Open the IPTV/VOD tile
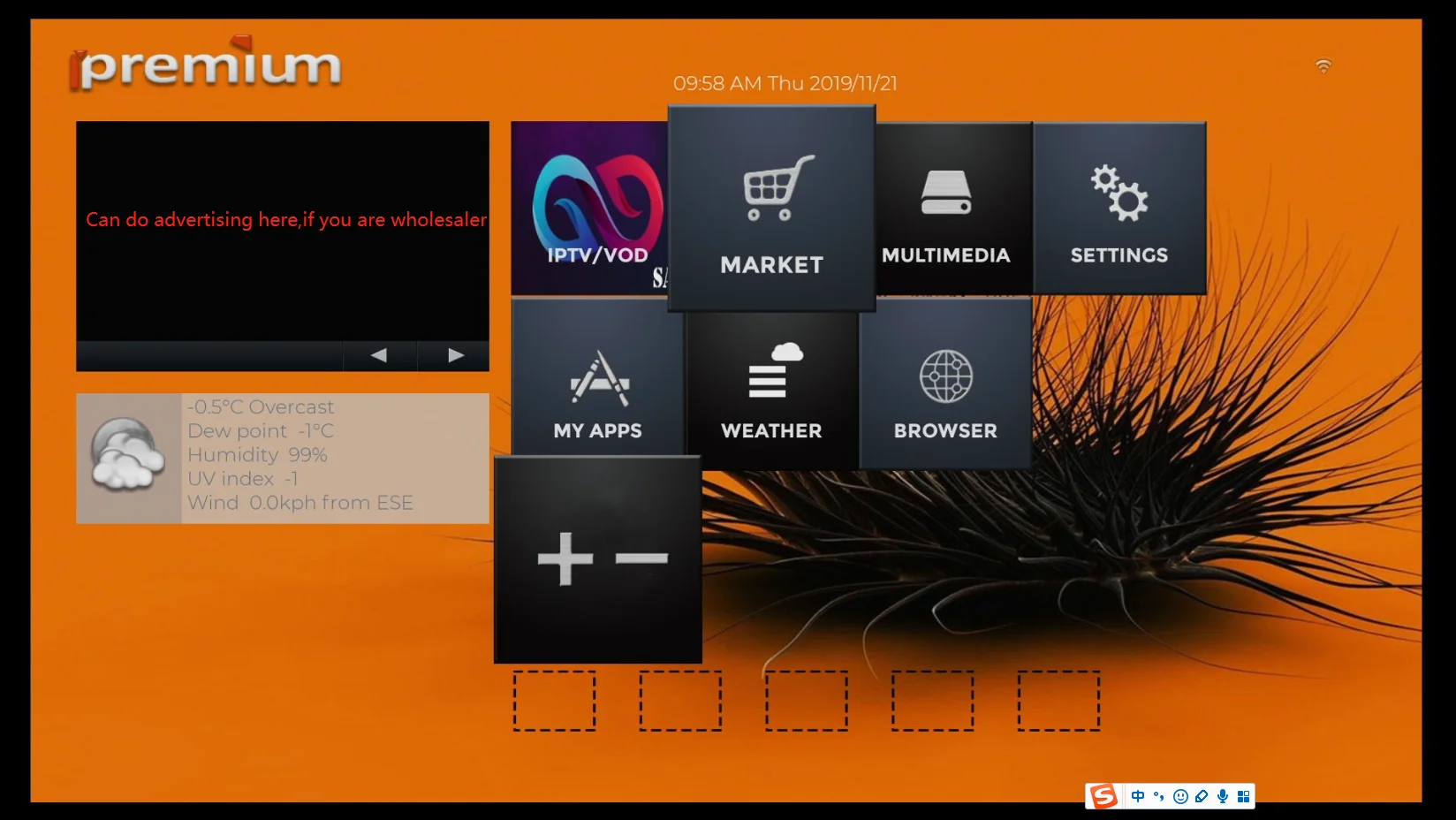 pyautogui.click(x=589, y=208)
